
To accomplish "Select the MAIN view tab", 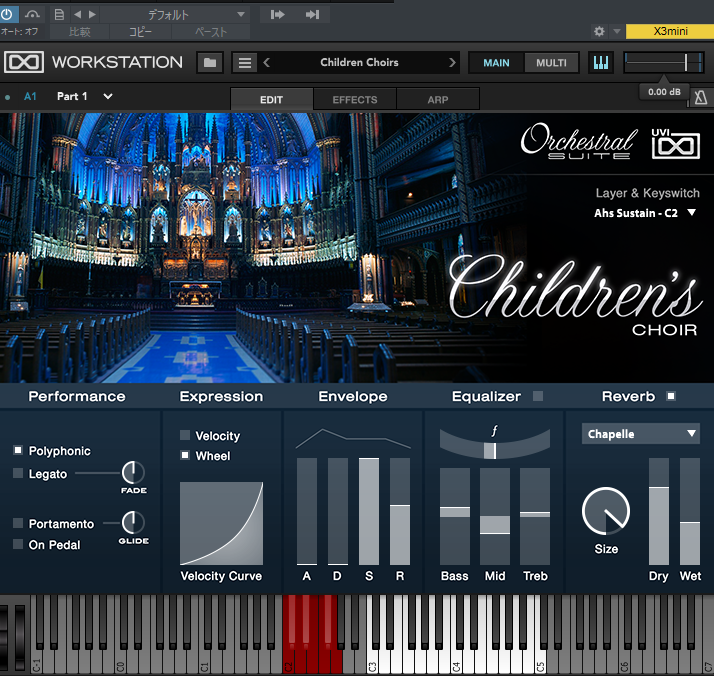I will pyautogui.click(x=496, y=63).
